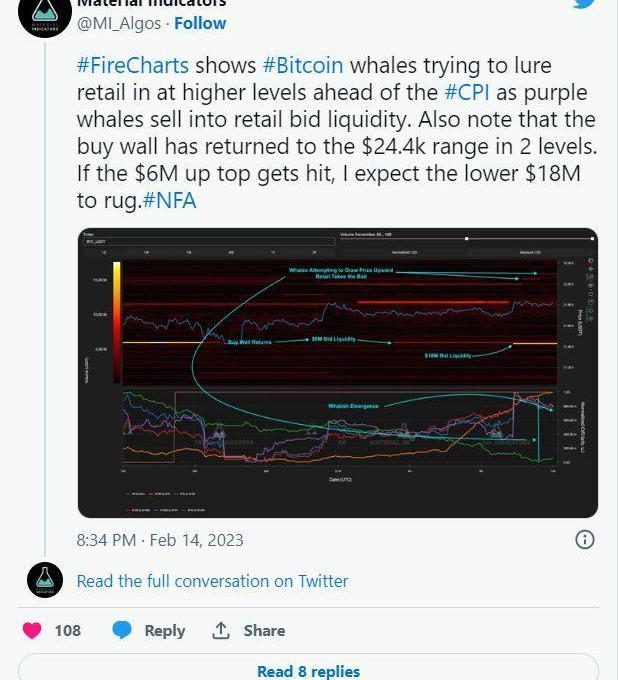Follow the @MI_Algos account
Viewport: 618px width, 680px height.
coord(200,23)
